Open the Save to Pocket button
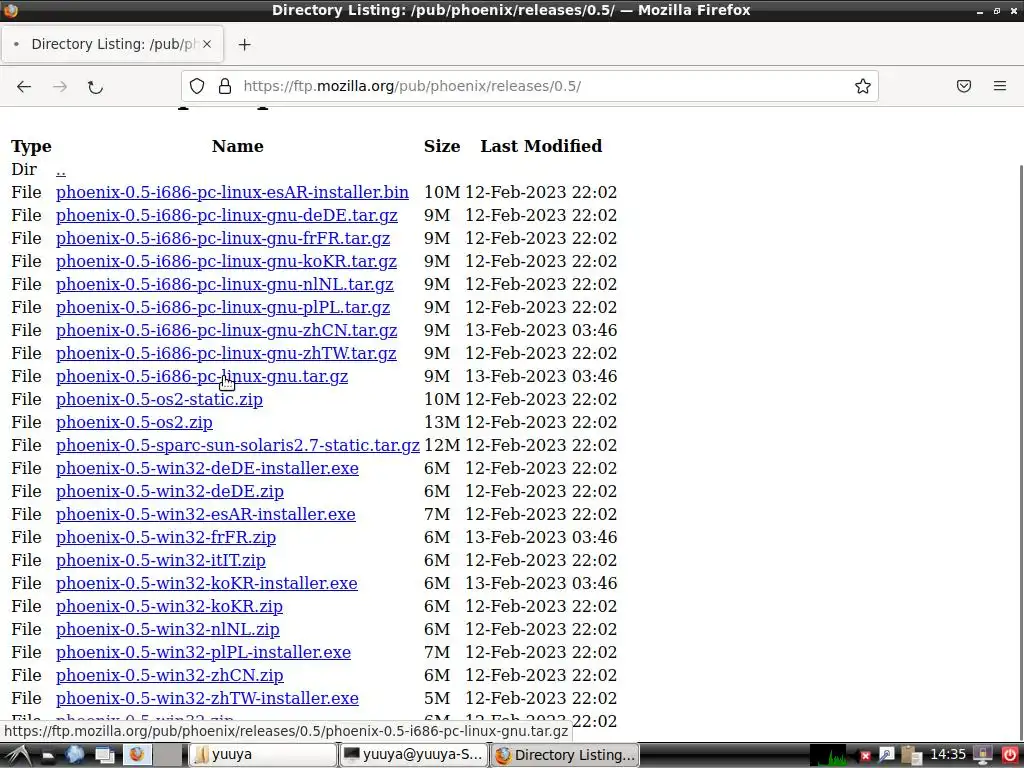1024x768 pixels. 964,86
